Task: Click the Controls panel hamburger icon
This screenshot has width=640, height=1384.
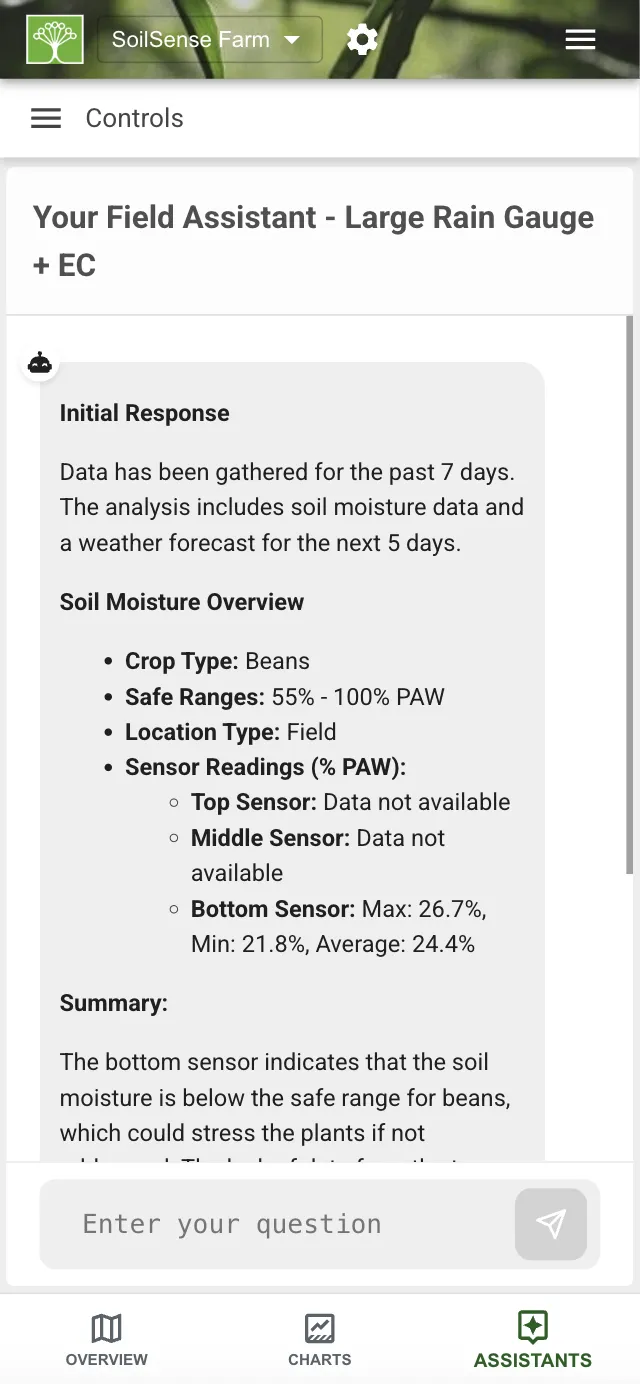Action: (x=45, y=117)
